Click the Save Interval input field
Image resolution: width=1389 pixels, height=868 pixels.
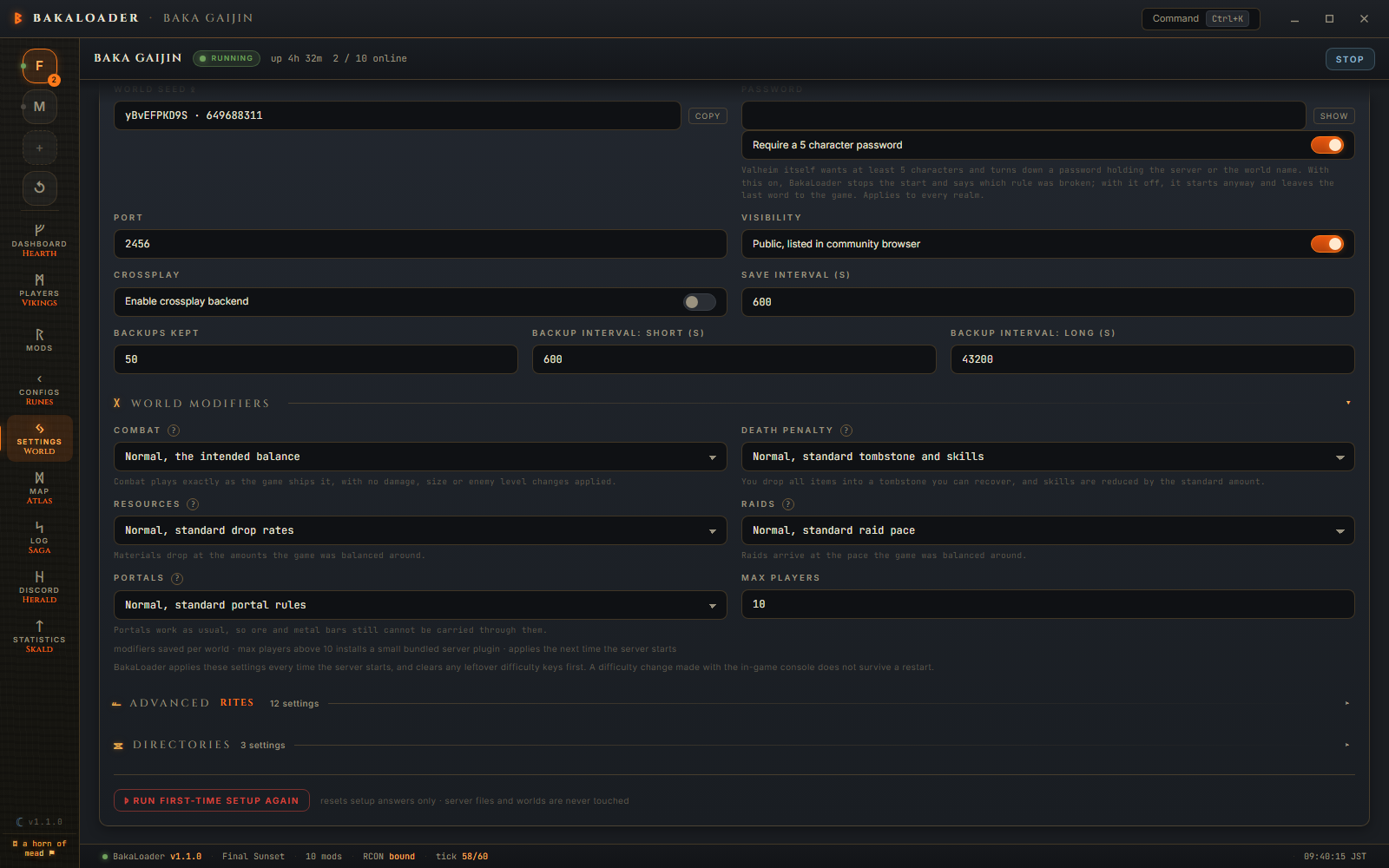coord(1048,302)
